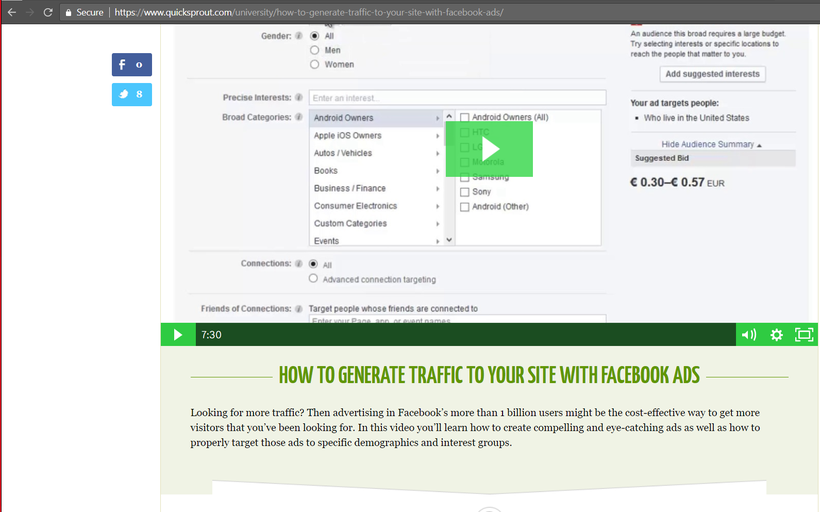Check the Samsung checkbox
This screenshot has height=512, width=820.
pyautogui.click(x=464, y=177)
